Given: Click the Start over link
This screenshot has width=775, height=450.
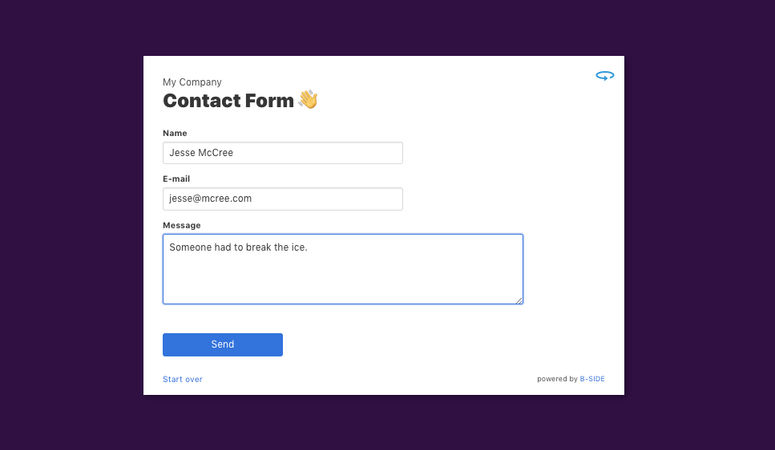Looking at the screenshot, I should (x=183, y=379).
